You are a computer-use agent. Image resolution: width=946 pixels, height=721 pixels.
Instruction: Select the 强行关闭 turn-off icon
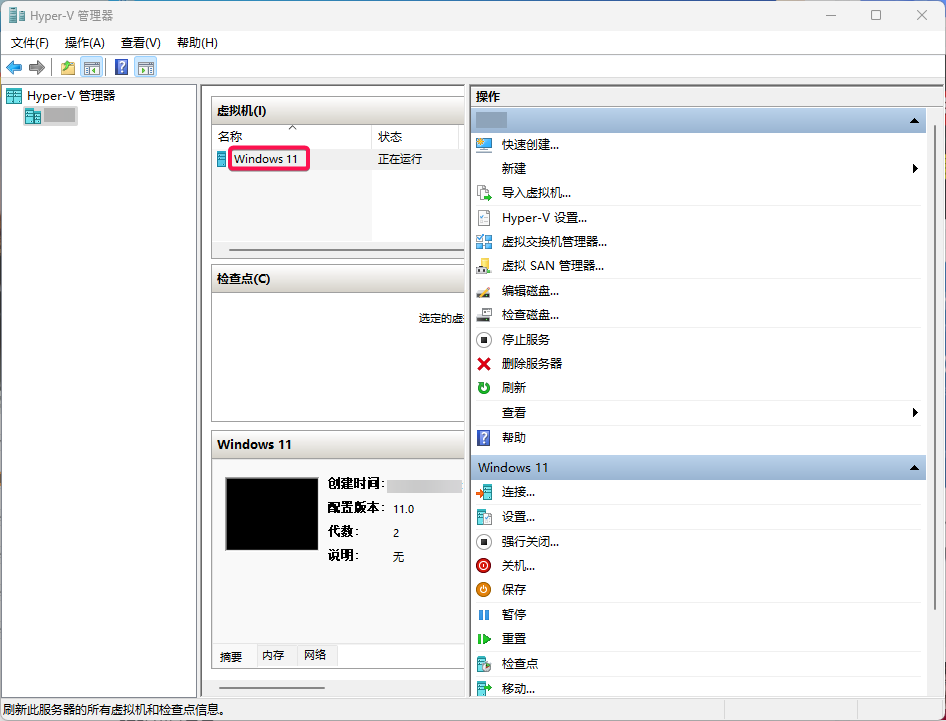(485, 541)
